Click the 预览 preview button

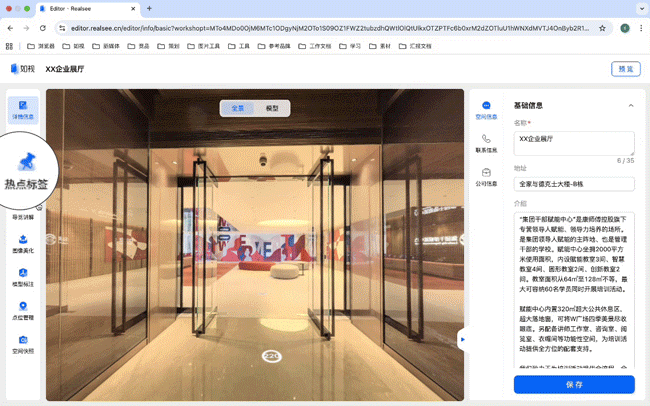[x=626, y=69]
